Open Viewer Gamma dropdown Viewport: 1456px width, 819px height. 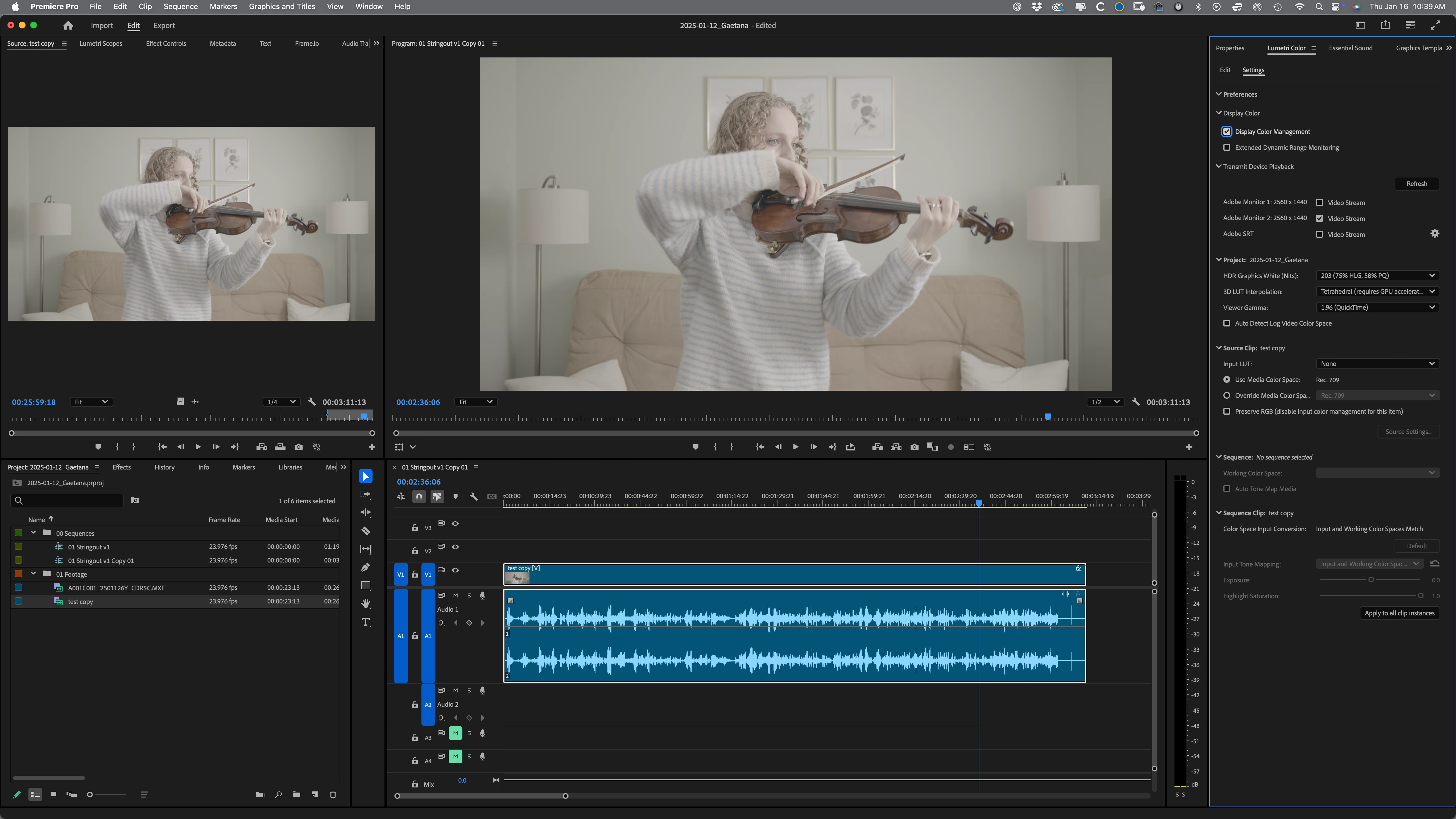point(1377,307)
